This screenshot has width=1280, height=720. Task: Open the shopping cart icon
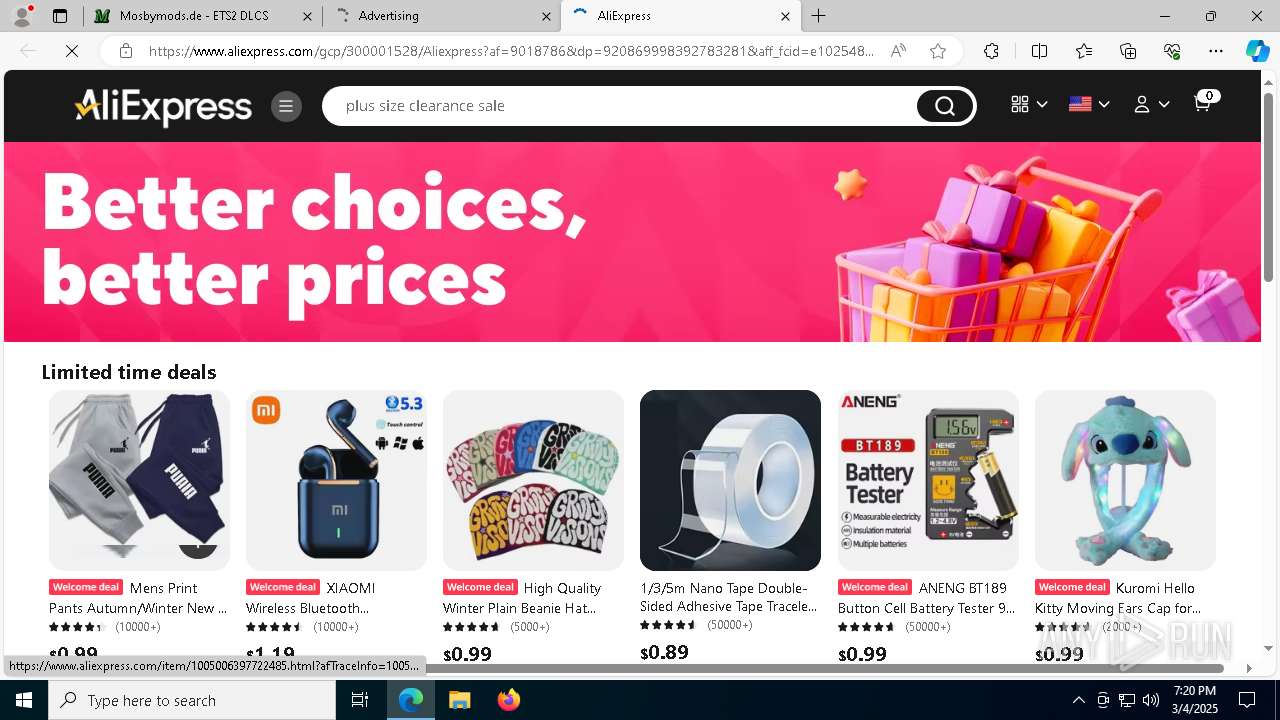coord(1204,102)
